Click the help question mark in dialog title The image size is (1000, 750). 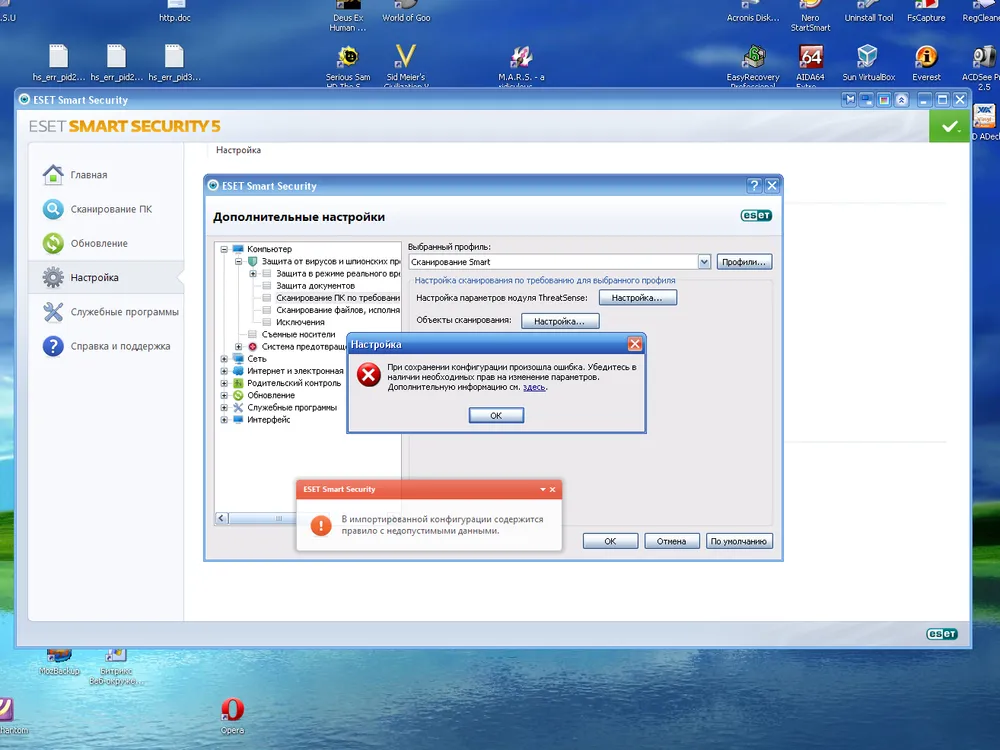point(753,186)
